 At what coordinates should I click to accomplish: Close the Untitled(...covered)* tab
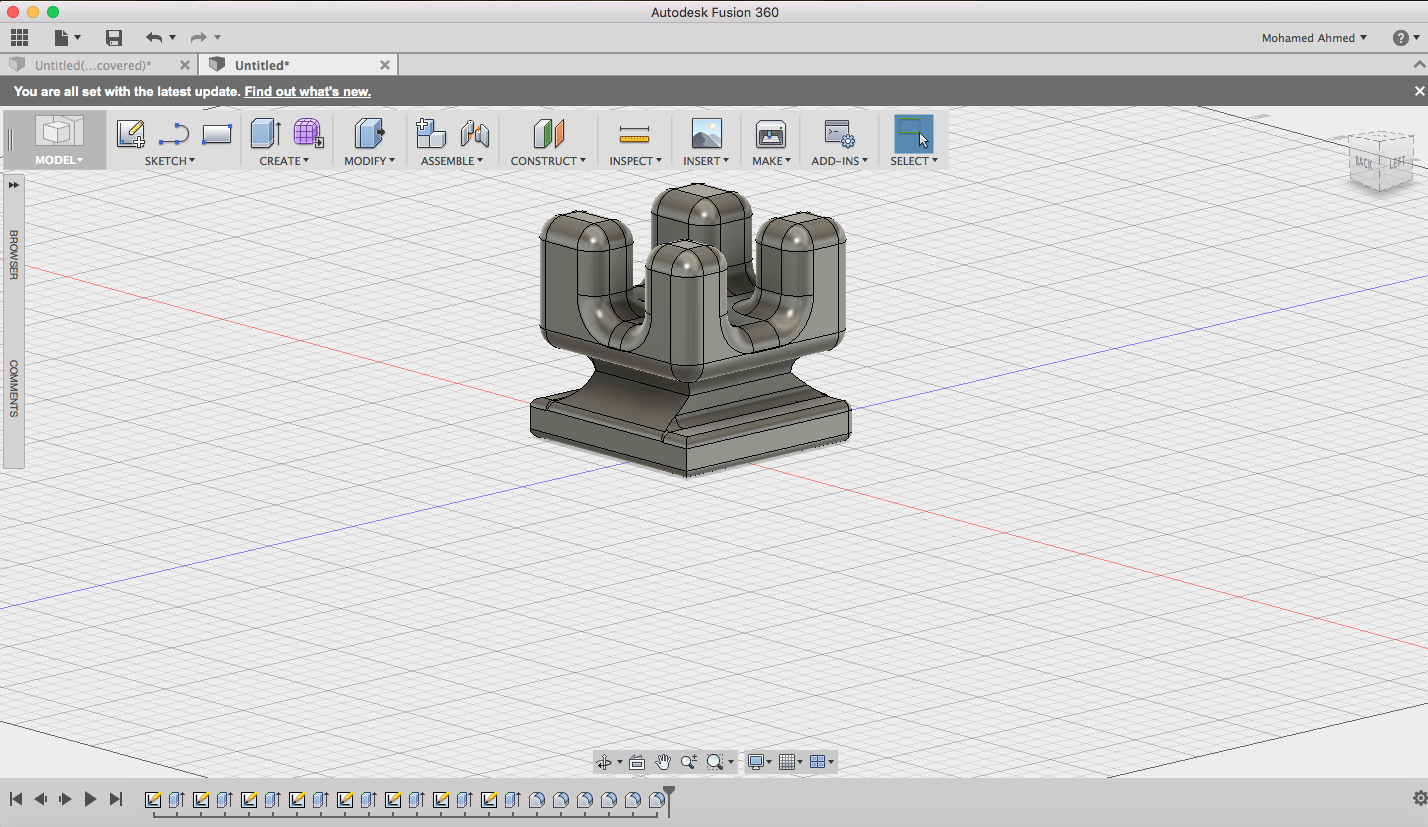point(185,65)
